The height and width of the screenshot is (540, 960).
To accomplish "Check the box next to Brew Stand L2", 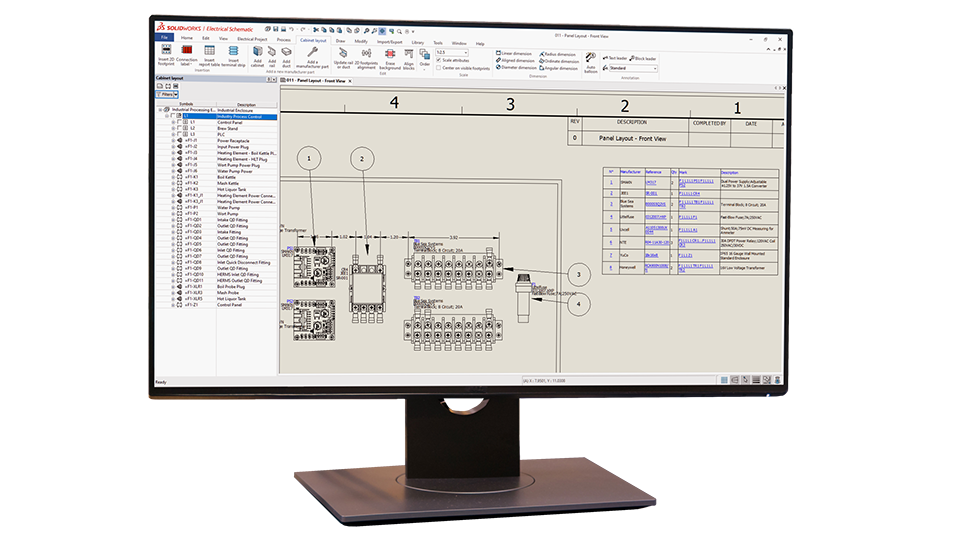I will coord(180,129).
